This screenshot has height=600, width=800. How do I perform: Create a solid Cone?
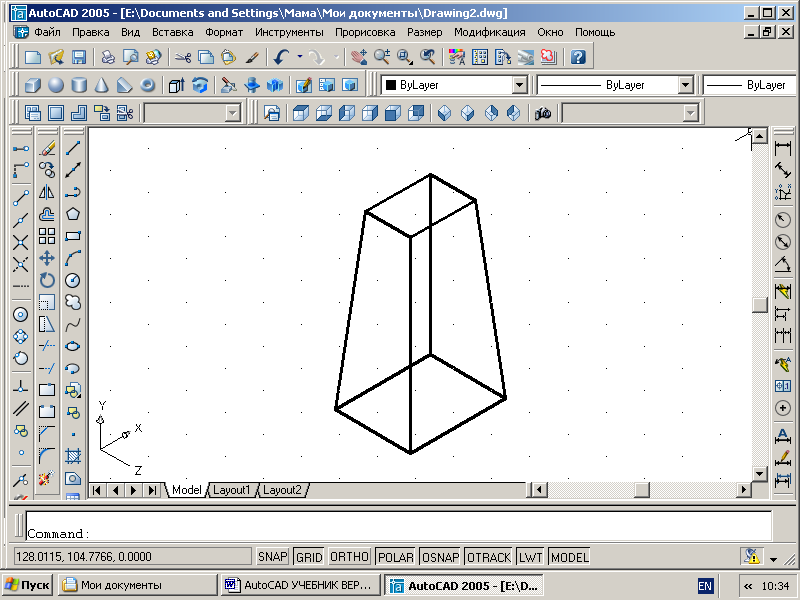pos(102,85)
